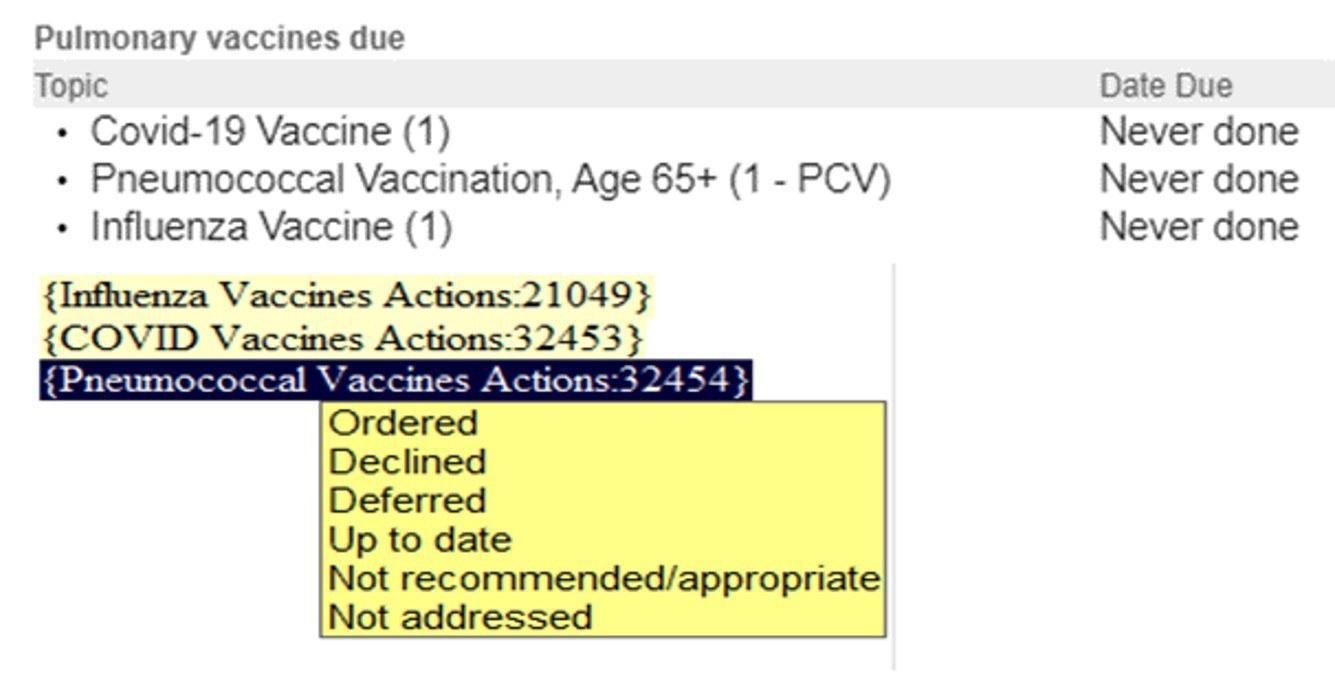1335x684 pixels.
Task: Click the highlighted Pneumococcal Vaccines Actions smart list
Action: pyautogui.click(x=394, y=380)
